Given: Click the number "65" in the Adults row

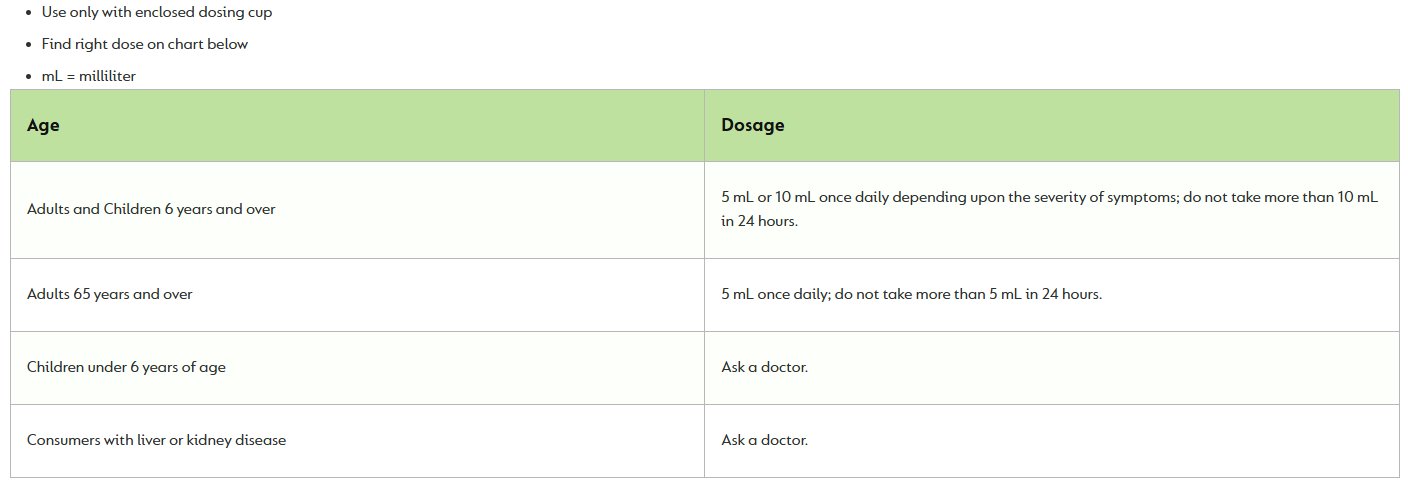Looking at the screenshot, I should pos(82,295).
